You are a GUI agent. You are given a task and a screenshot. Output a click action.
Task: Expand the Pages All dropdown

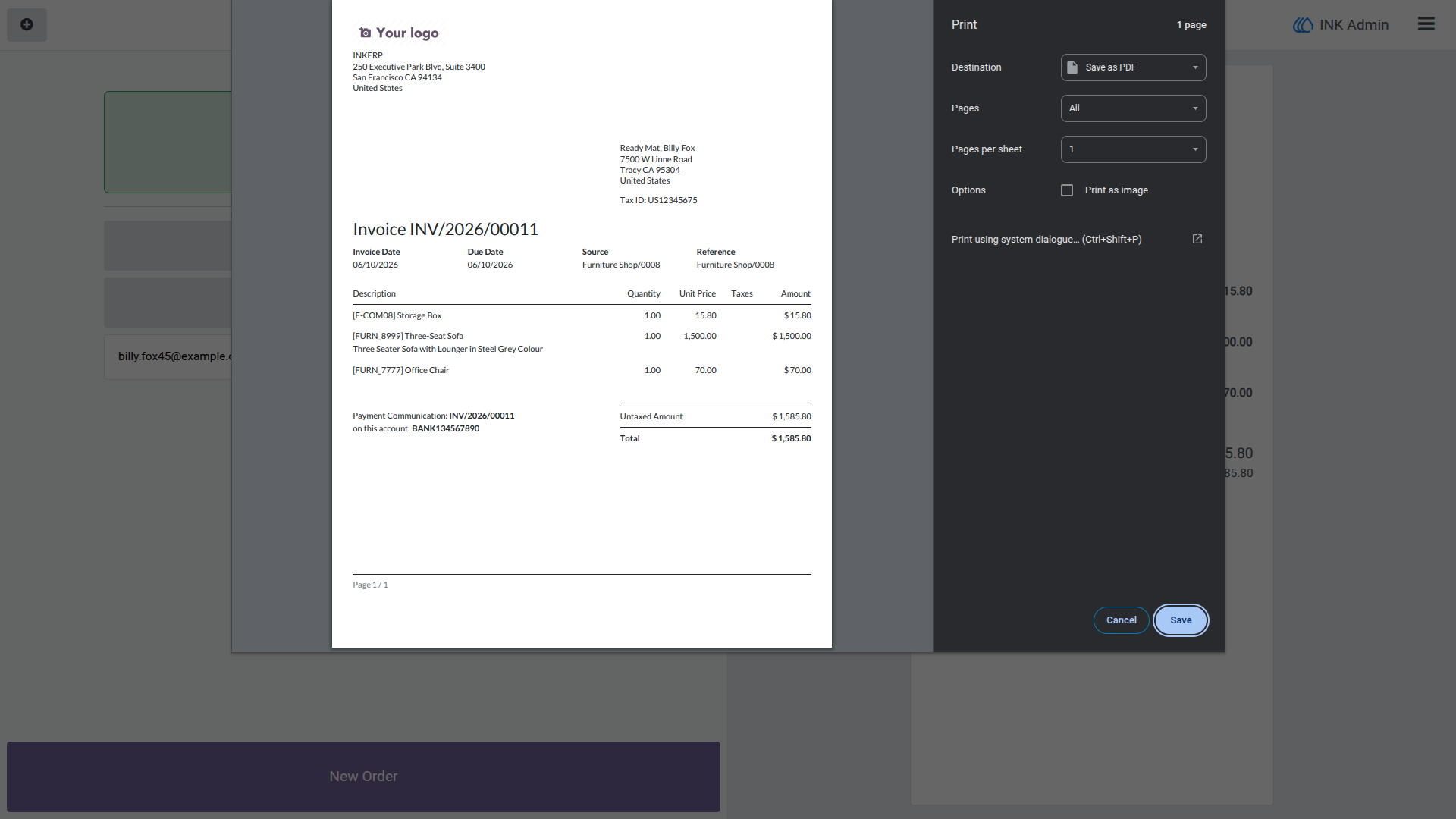pos(1133,108)
